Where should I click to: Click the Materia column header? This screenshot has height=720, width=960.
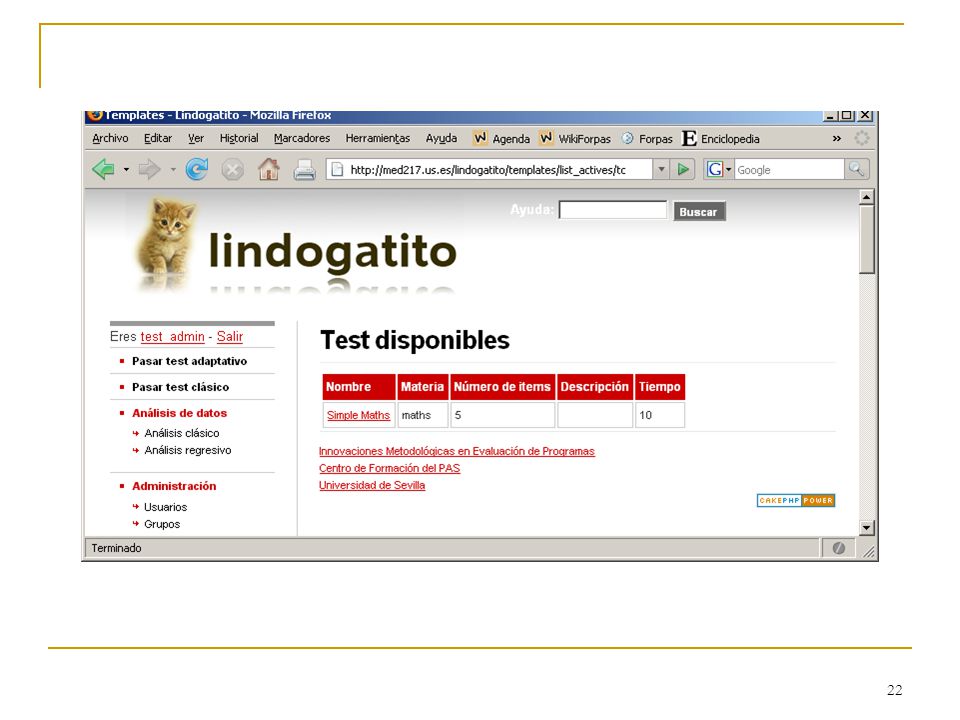click(422, 387)
